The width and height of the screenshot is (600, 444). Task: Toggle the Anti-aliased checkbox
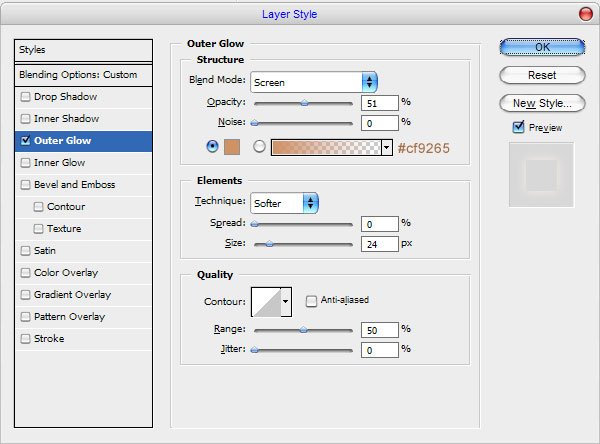312,300
